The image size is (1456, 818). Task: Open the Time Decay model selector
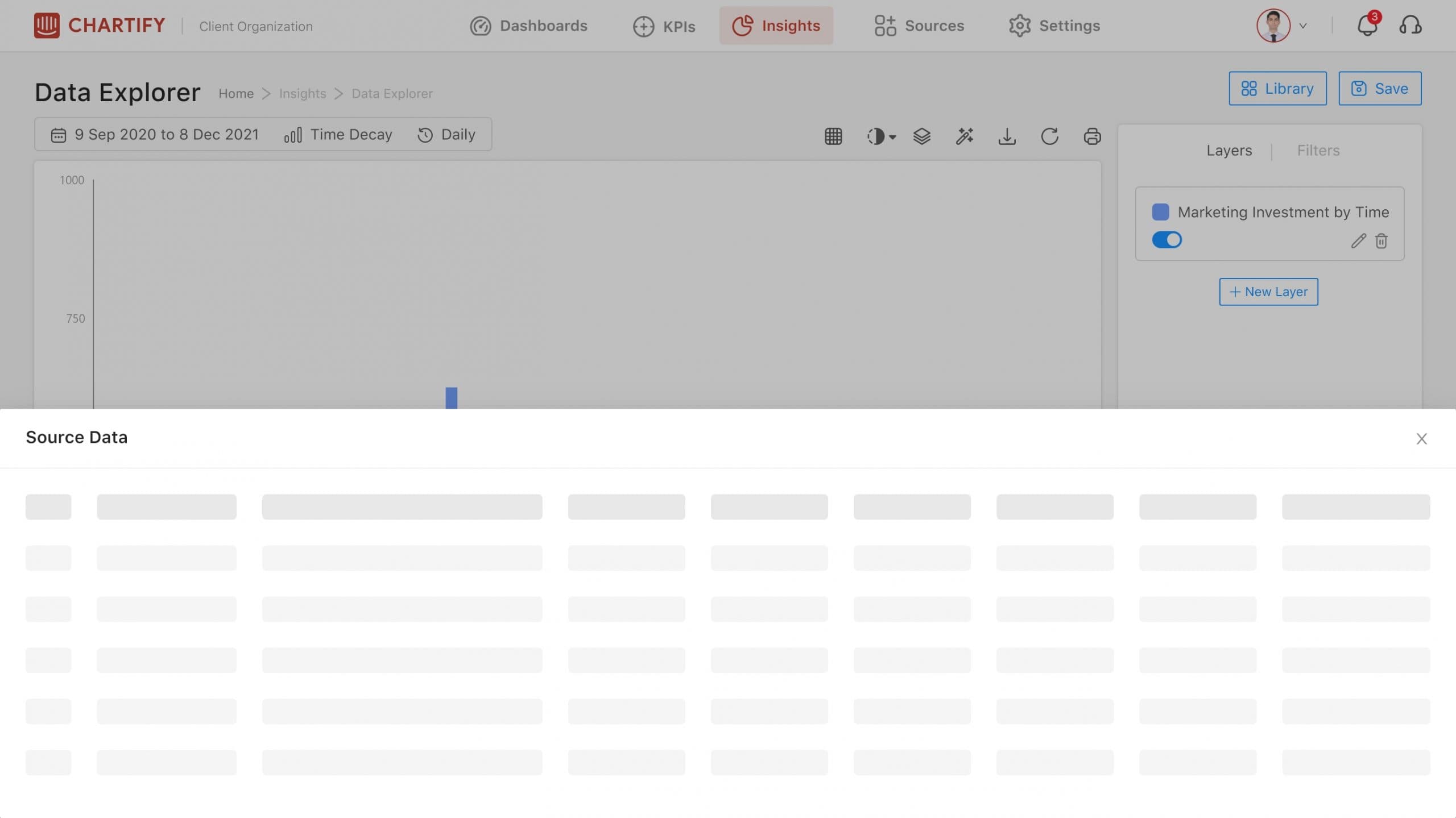(x=338, y=135)
